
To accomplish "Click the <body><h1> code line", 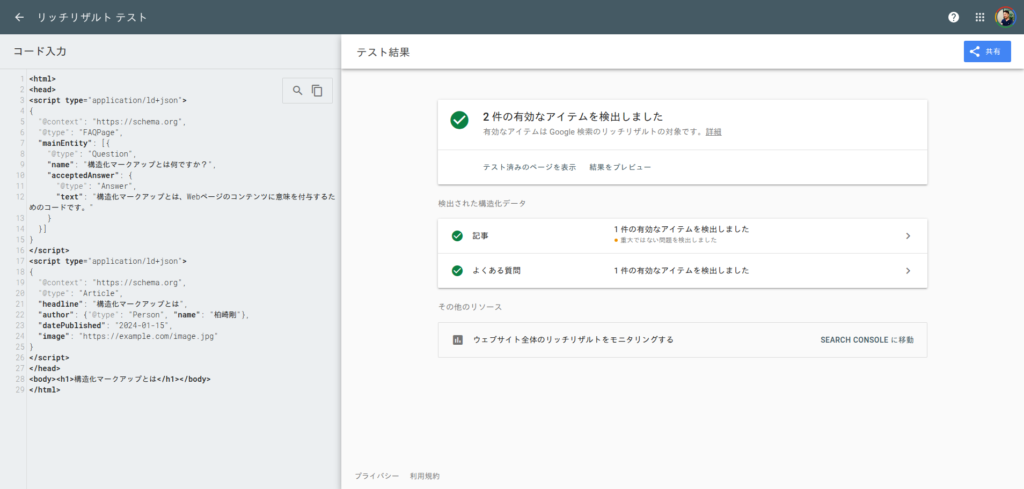I will point(120,379).
